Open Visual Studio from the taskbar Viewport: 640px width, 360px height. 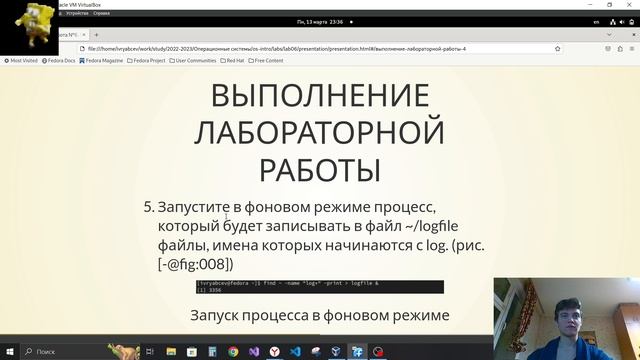(x=254, y=351)
